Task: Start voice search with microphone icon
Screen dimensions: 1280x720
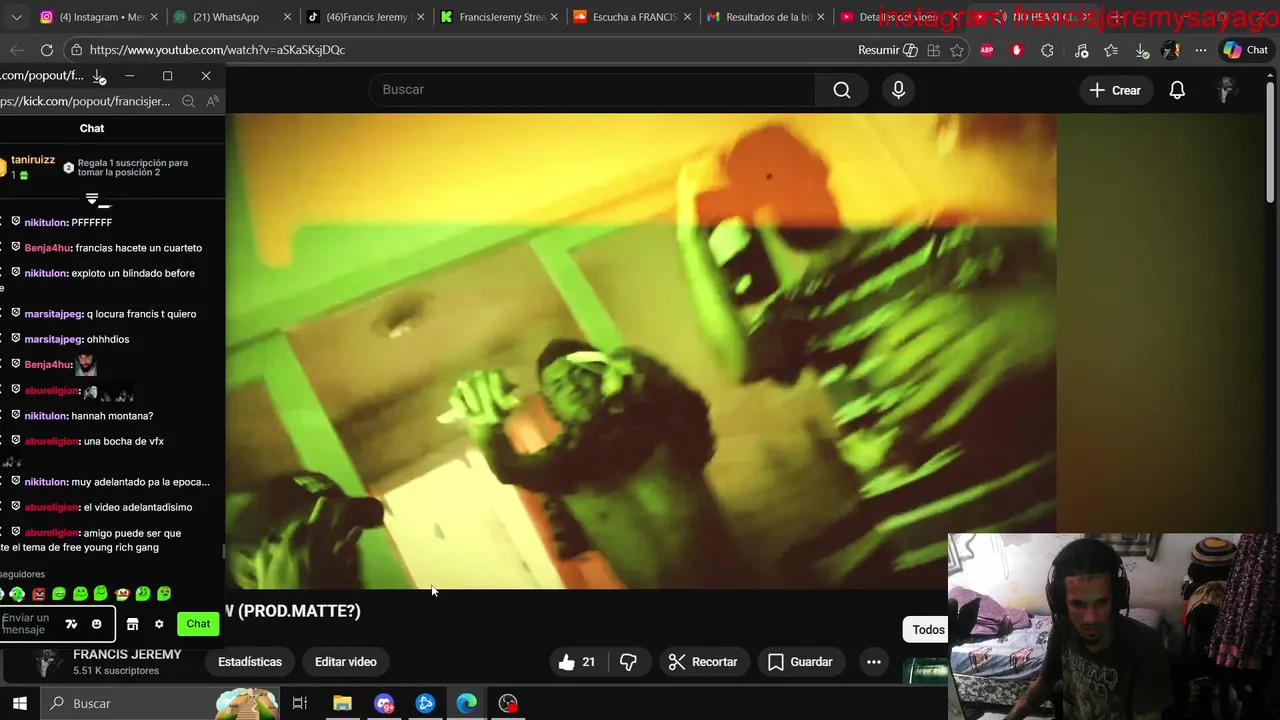Action: (898, 90)
